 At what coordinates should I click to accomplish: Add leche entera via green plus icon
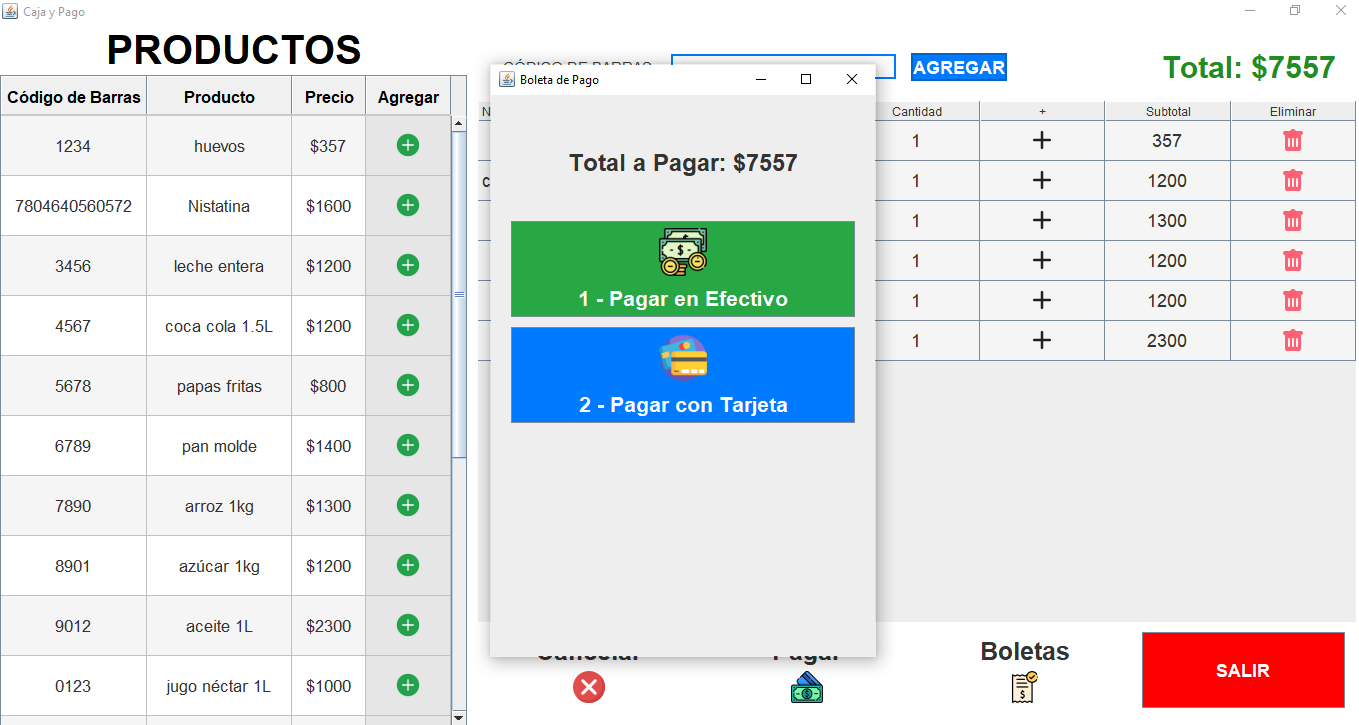408,265
